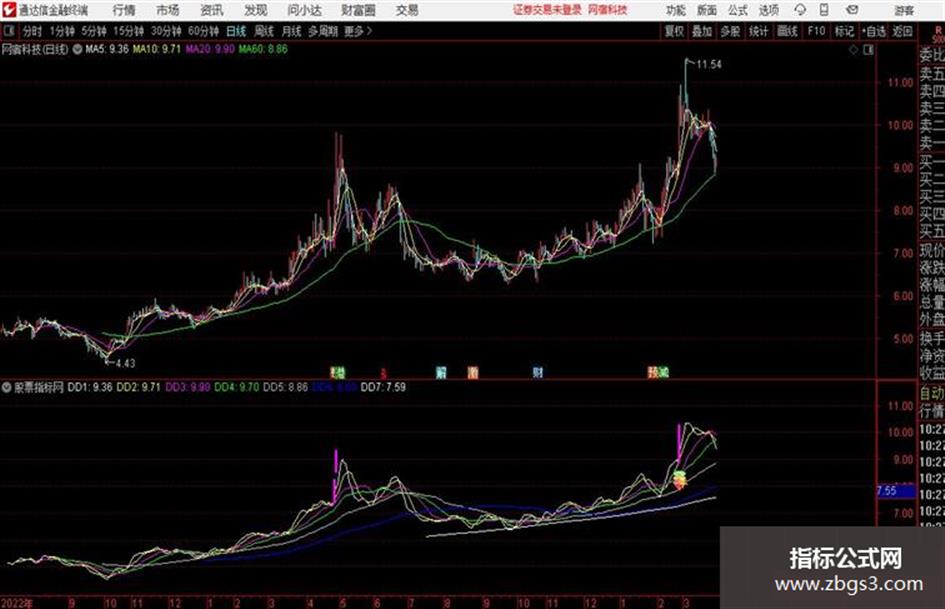This screenshot has height=609, width=945.
Task: Switch to 分时 chart period
Action: pyautogui.click(x=33, y=31)
